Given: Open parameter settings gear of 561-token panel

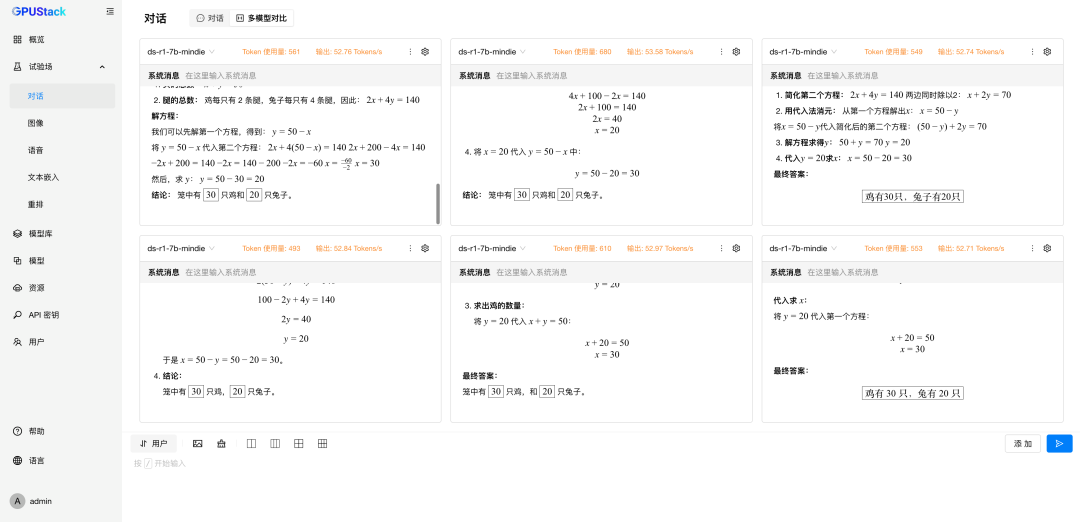Looking at the screenshot, I should tap(425, 52).
